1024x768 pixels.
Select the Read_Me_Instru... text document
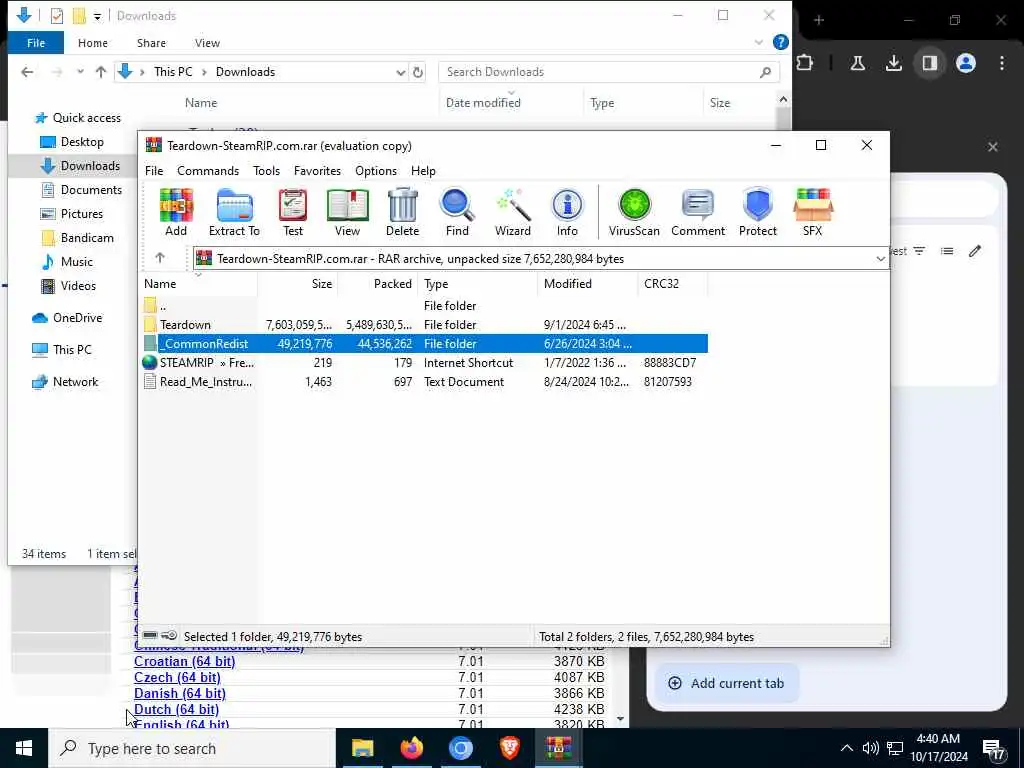[424, 381]
